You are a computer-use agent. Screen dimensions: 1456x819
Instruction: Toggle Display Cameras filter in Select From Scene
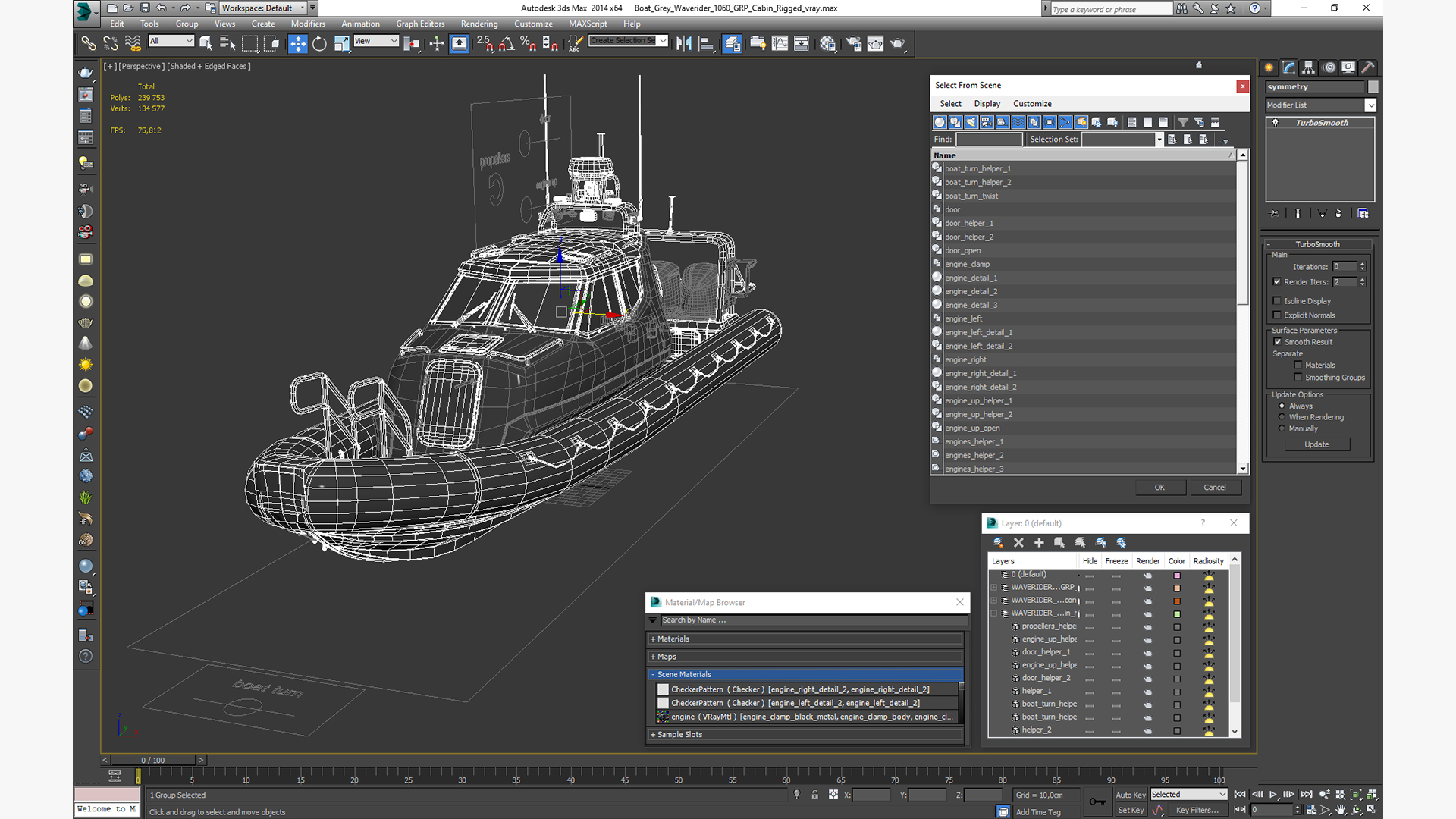coord(987,122)
